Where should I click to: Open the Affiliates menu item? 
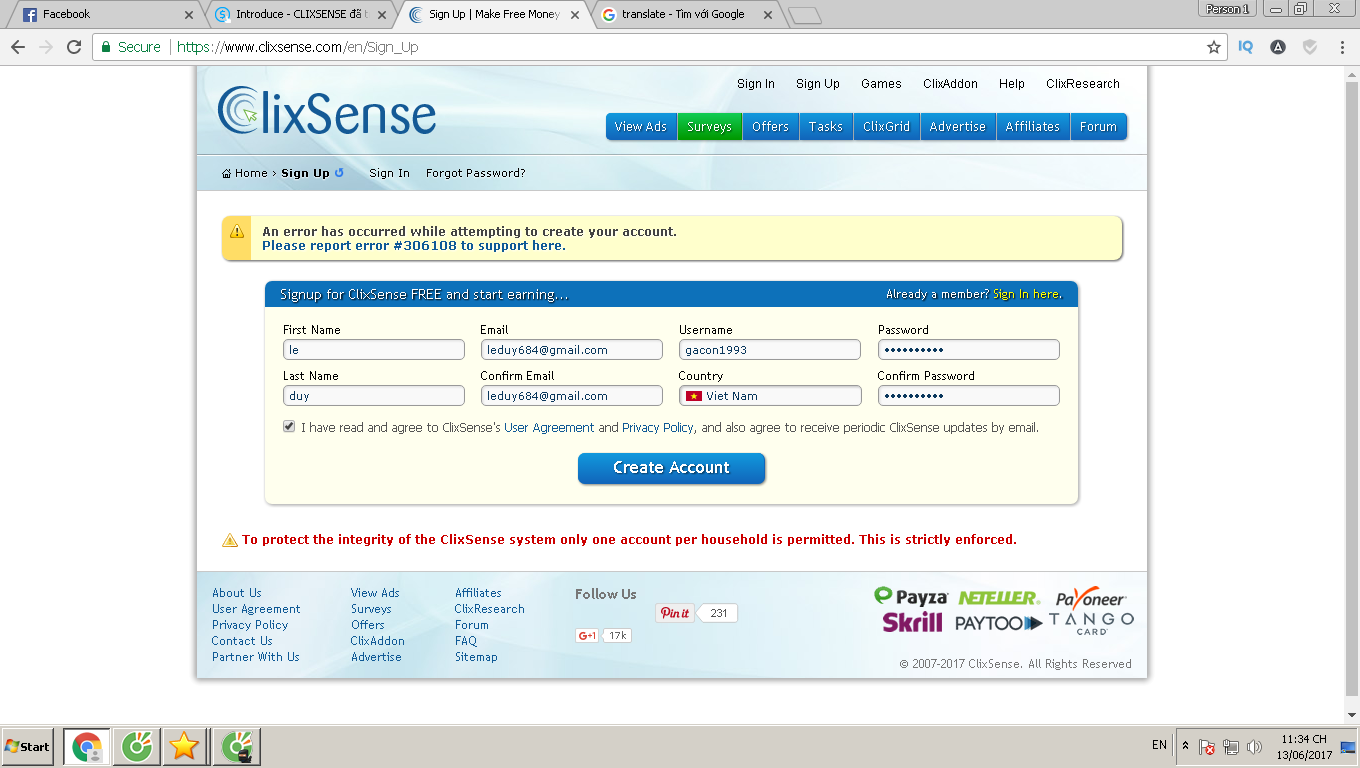tap(1033, 127)
